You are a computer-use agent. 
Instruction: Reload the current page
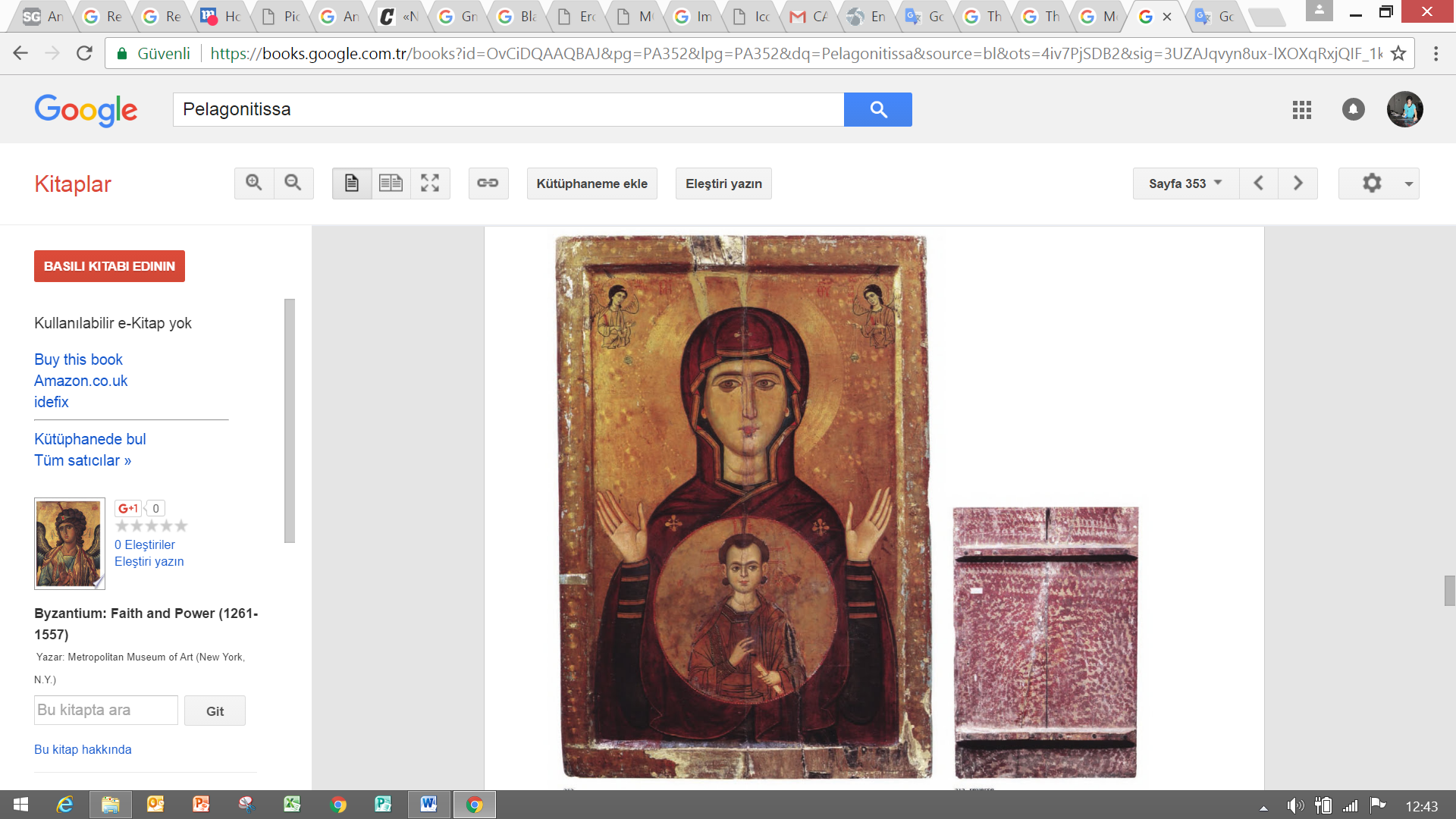tap(84, 53)
